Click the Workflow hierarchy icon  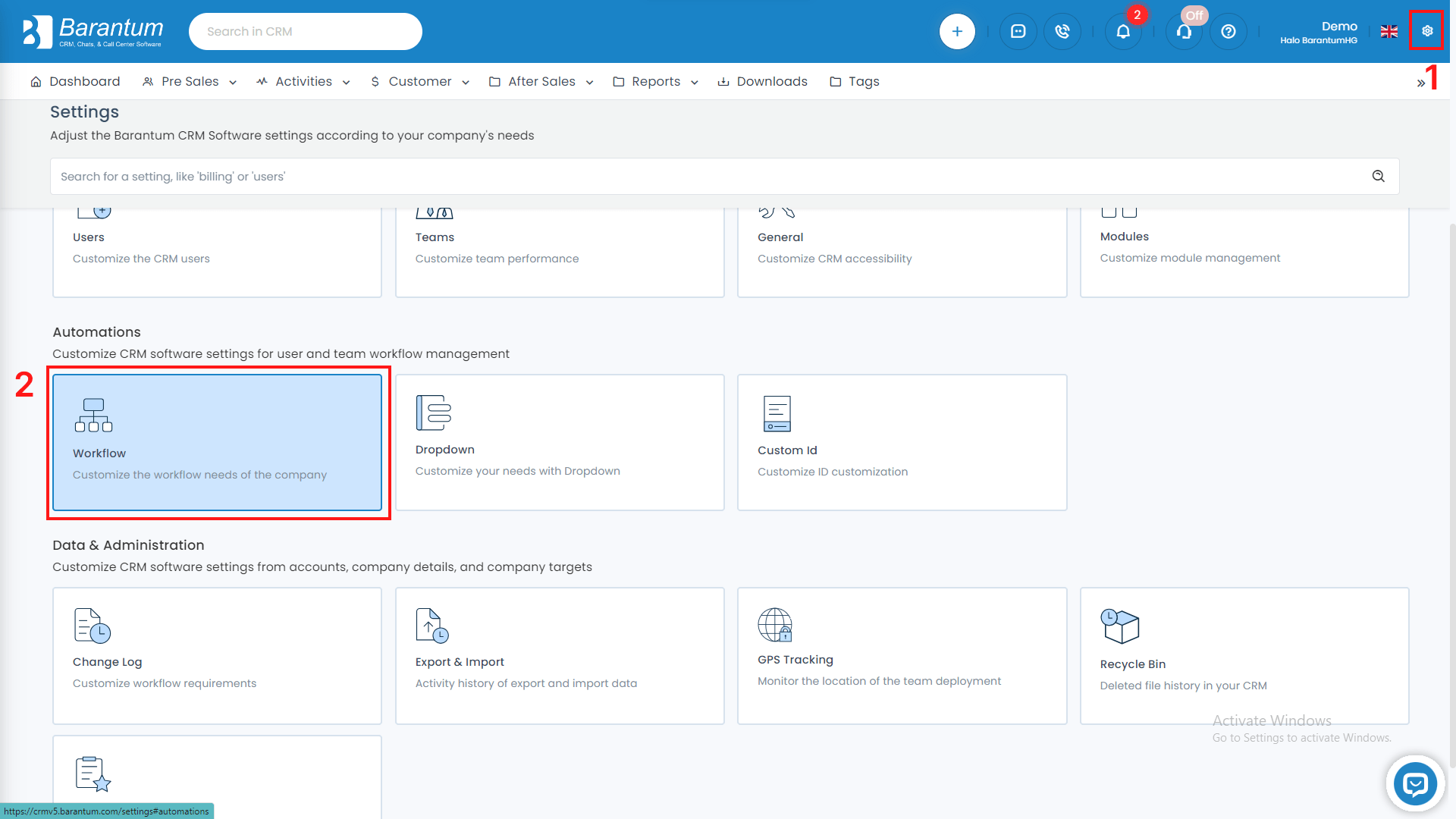(x=93, y=415)
